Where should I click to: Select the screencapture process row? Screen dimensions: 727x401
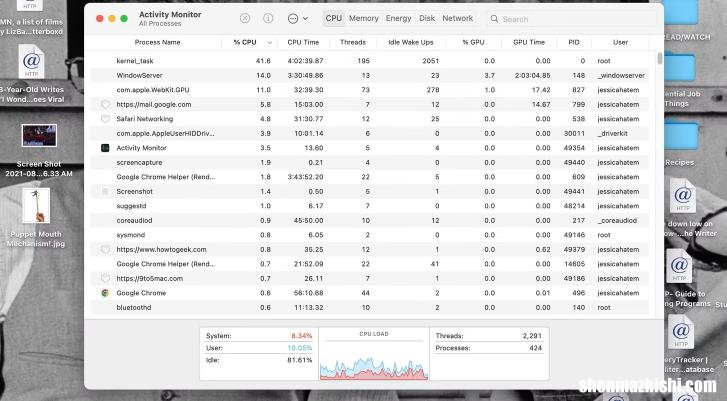tap(370, 162)
